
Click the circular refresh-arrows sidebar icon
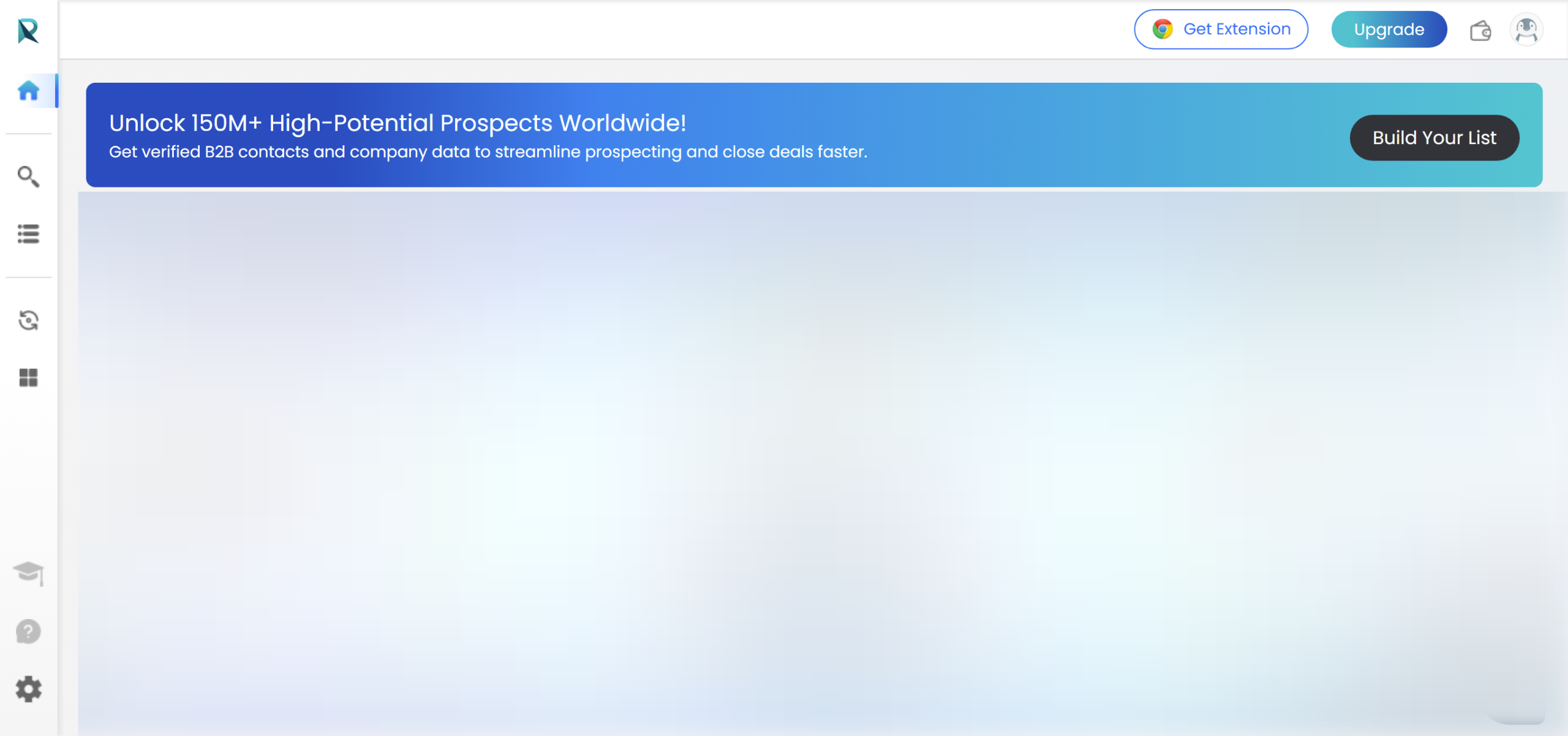[28, 321]
